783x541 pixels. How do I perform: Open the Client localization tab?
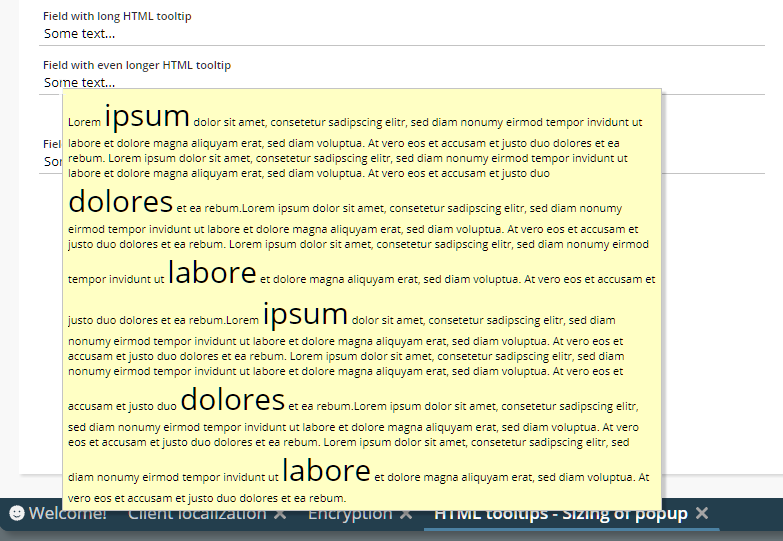[197, 514]
